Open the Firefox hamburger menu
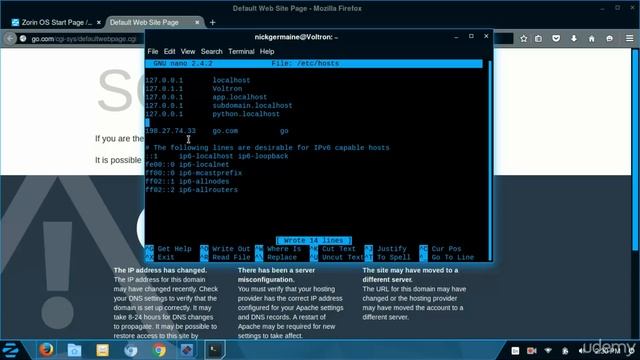Viewport: 640px width, 360px height. click(x=629, y=38)
